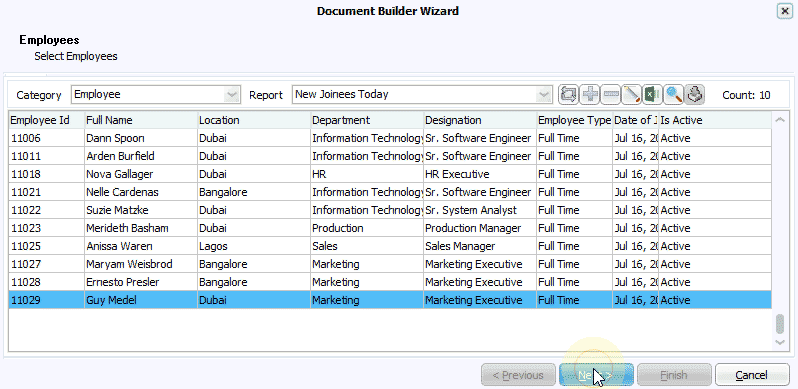The width and height of the screenshot is (798, 389).
Task: Sort by Full Name column header
Action: click(x=141, y=120)
